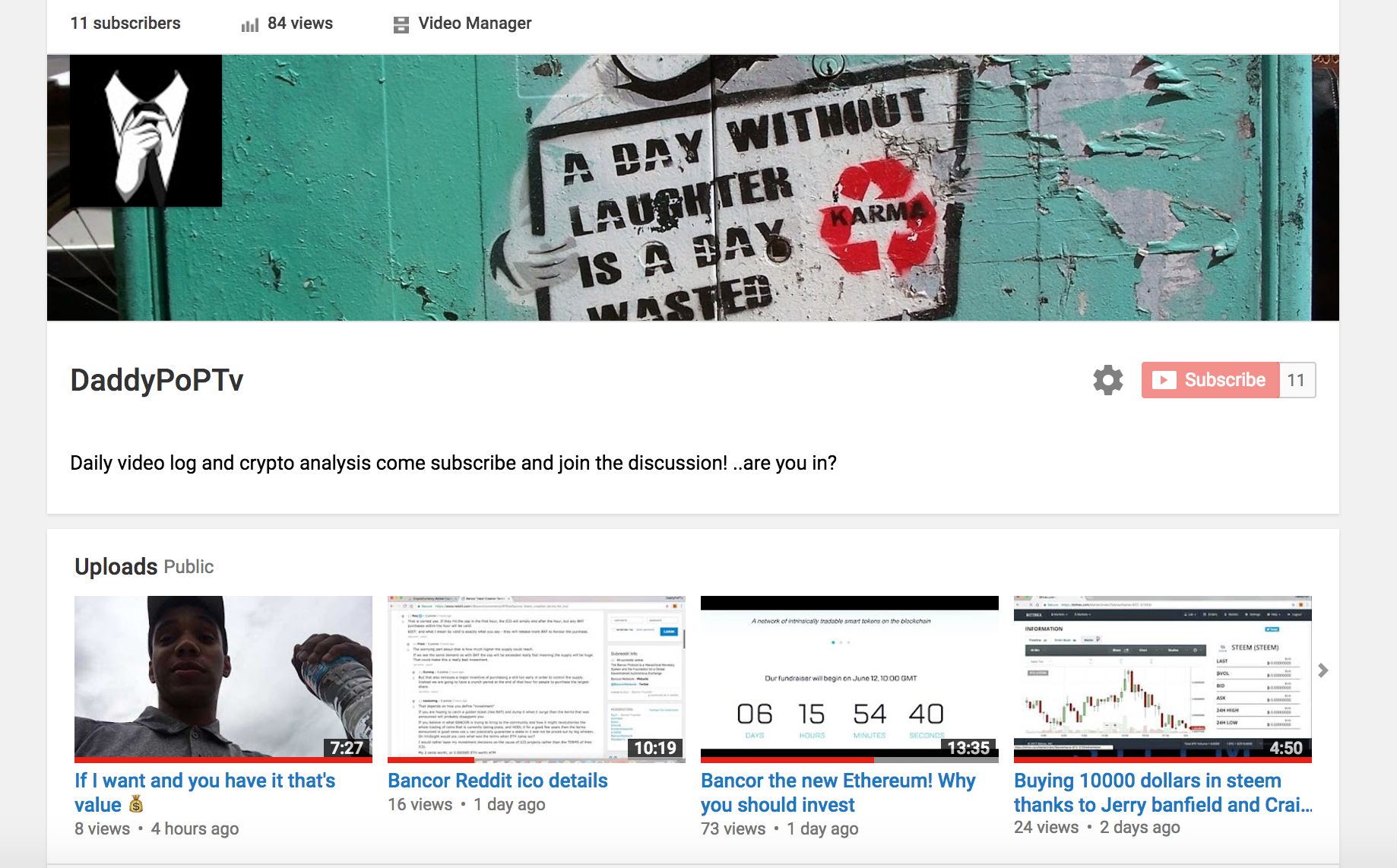Viewport: 1397px width, 868px height.
Task: Open Video Manager
Action: pyautogui.click(x=475, y=24)
